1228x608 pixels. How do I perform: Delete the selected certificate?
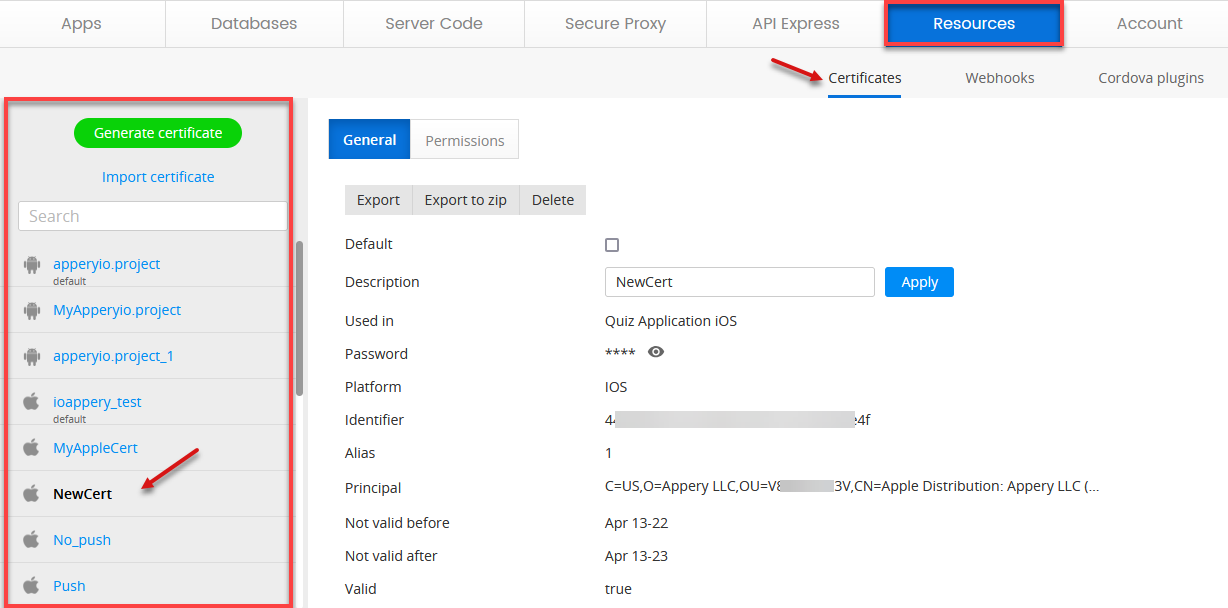click(x=553, y=200)
